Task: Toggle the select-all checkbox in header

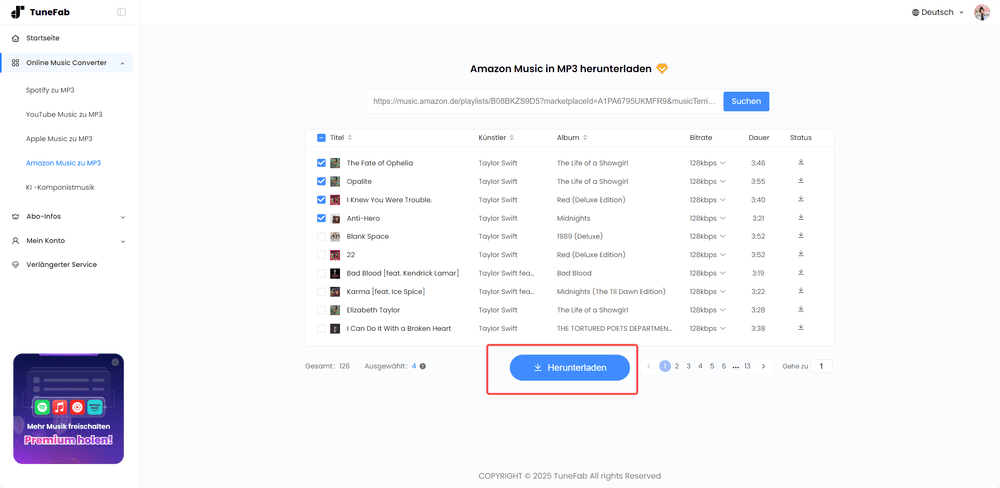Action: (321, 138)
